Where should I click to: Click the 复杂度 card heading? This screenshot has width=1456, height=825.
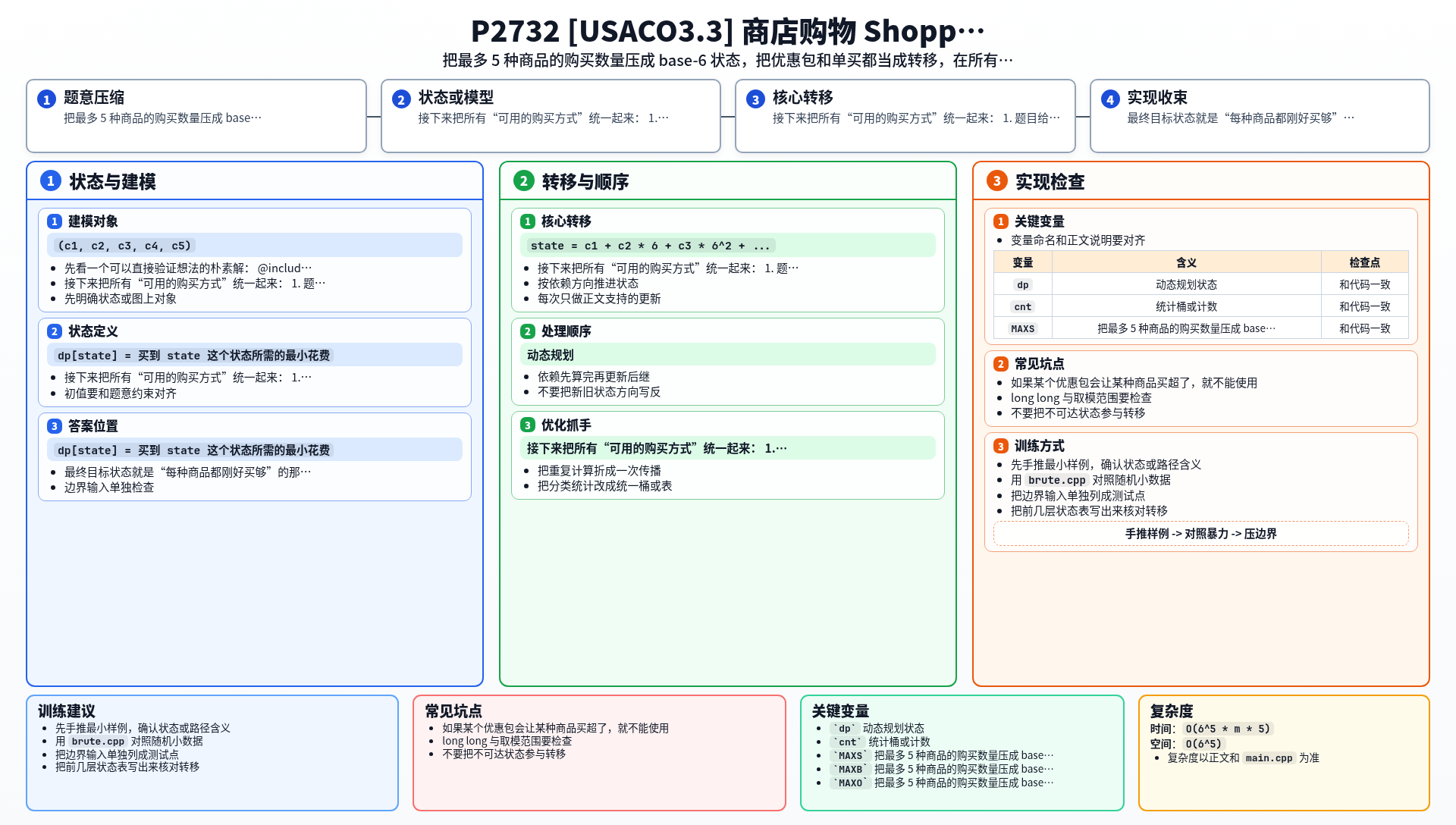[x=1172, y=711]
